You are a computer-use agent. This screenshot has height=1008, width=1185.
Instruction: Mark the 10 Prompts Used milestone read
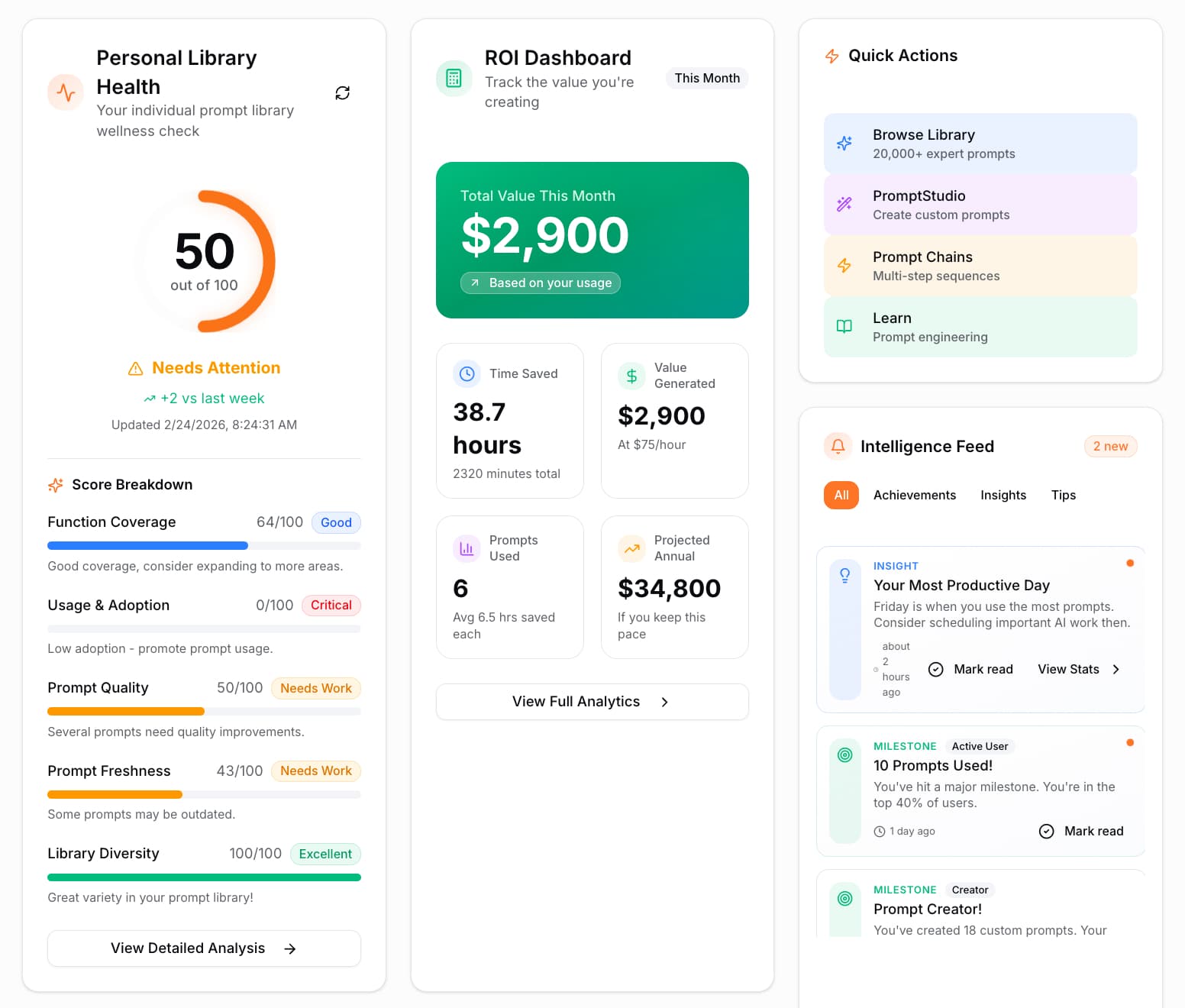(1081, 832)
